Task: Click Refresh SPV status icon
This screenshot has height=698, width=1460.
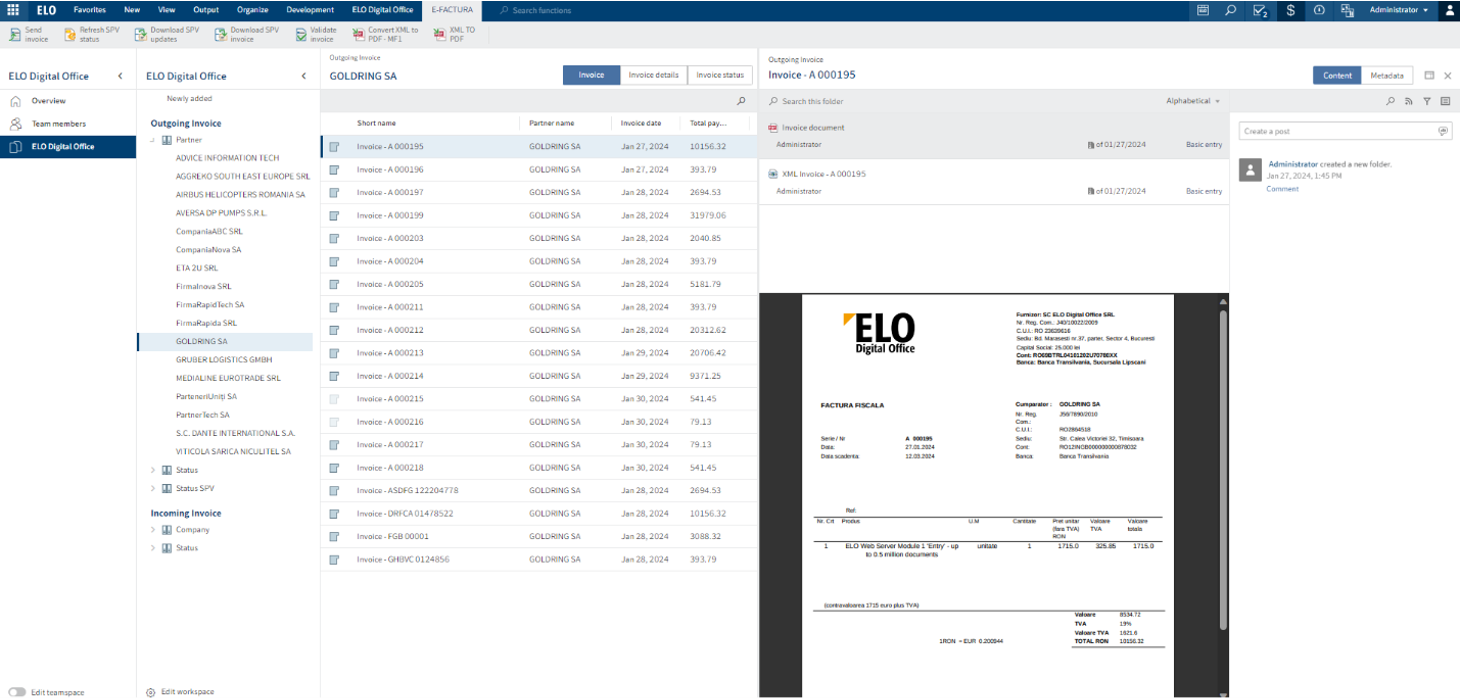Action: point(70,34)
